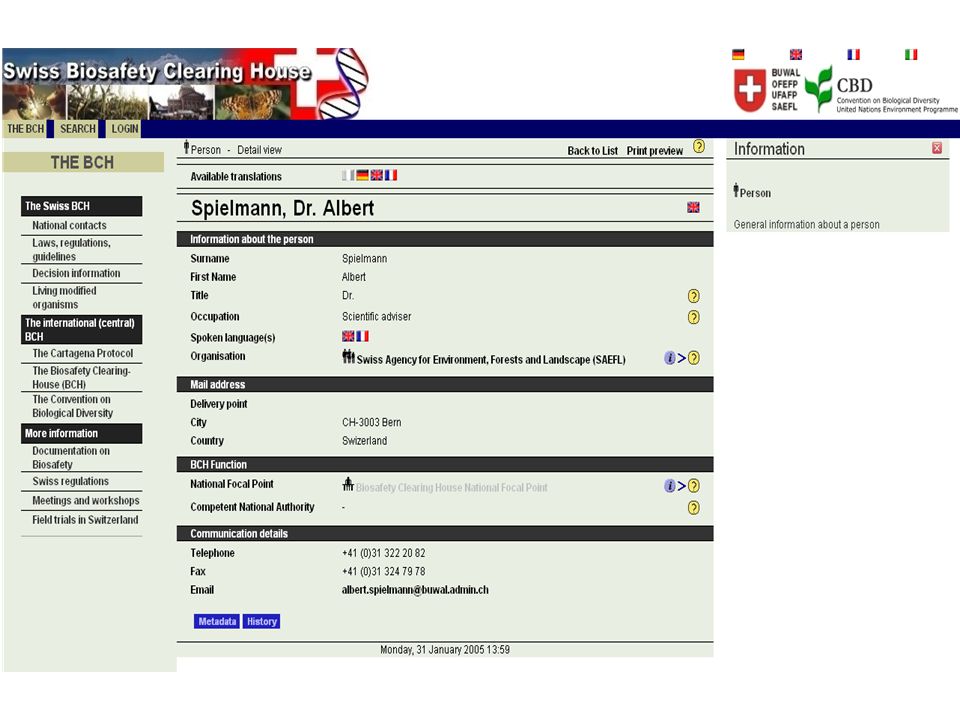Open Field trials in Switzerland
Screen dimensions: 960x720
point(85,520)
